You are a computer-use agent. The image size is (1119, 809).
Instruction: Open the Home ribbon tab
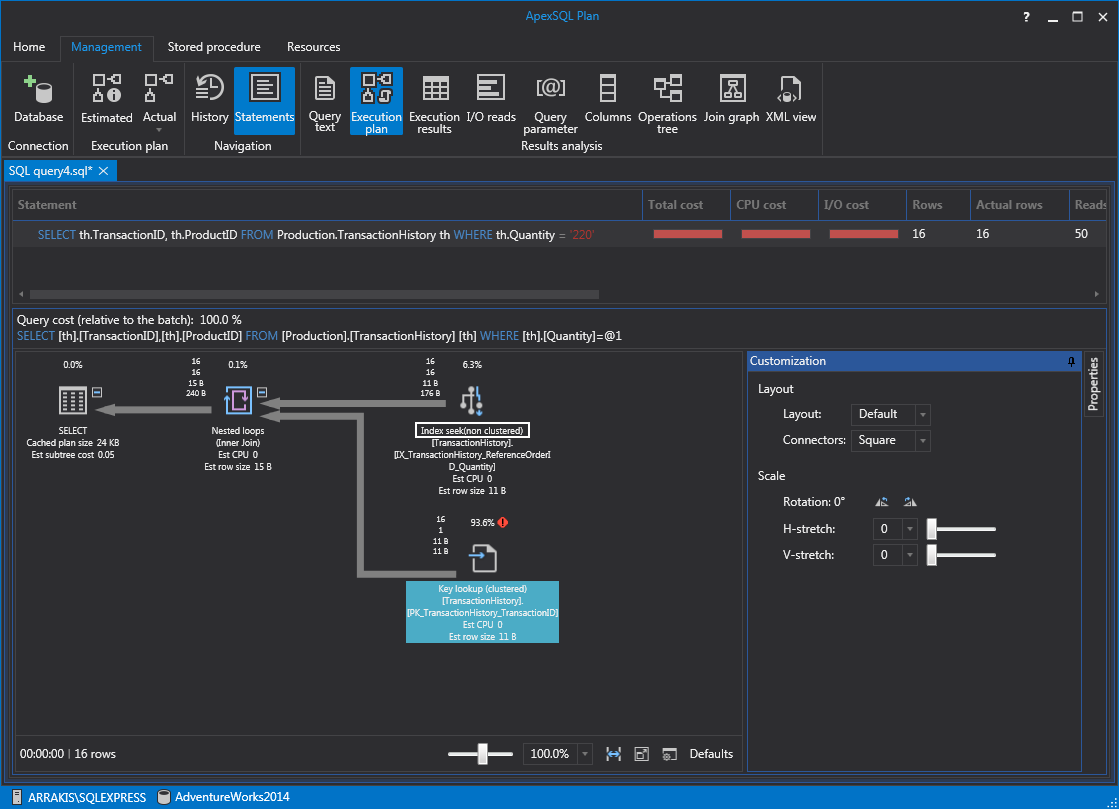[x=29, y=47]
